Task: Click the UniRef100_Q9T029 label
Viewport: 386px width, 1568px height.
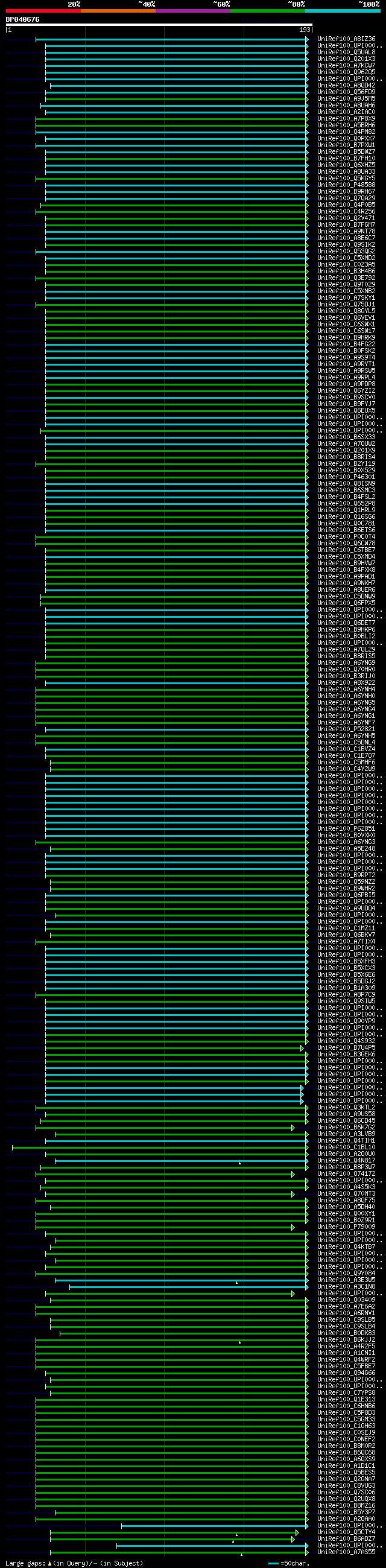Action: click(346, 284)
